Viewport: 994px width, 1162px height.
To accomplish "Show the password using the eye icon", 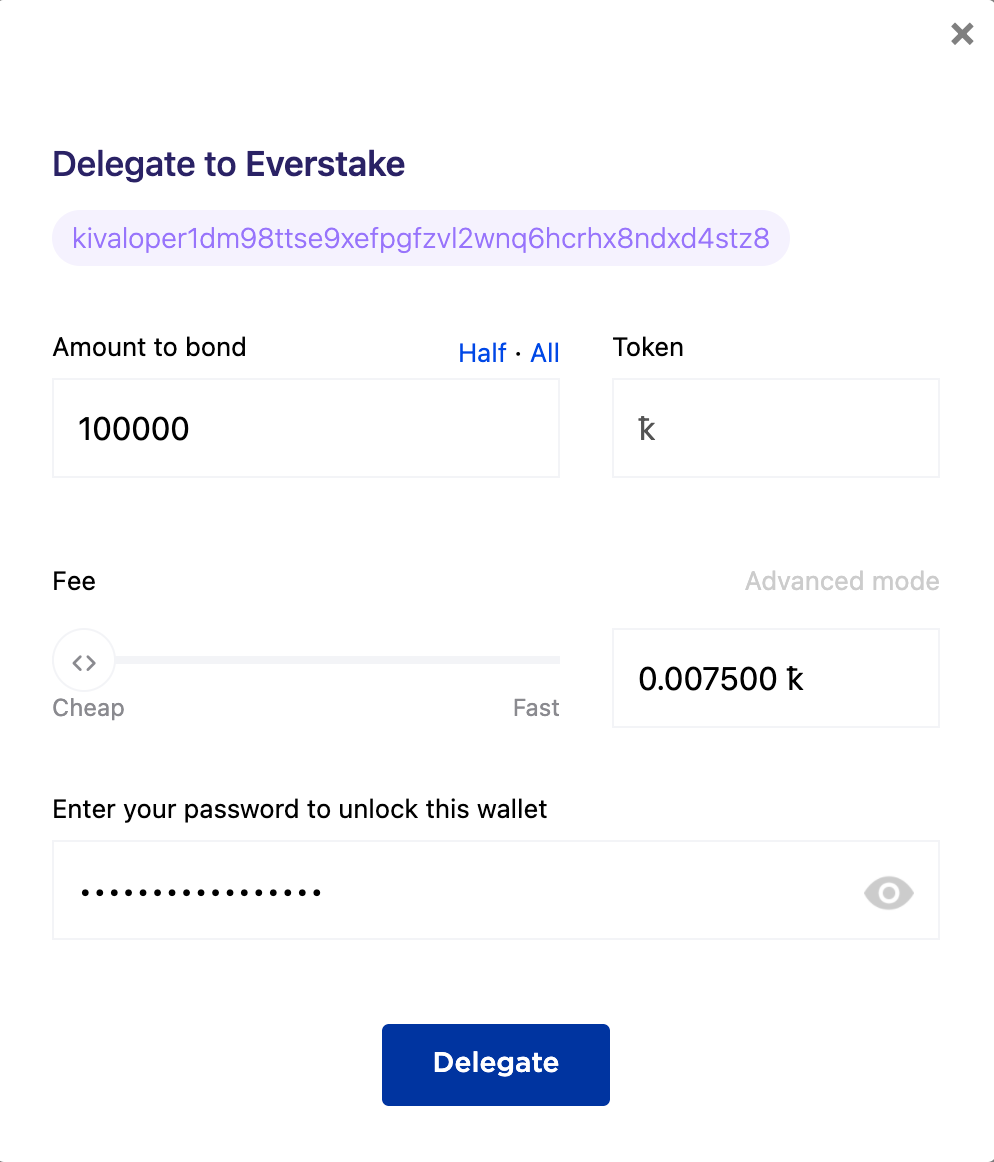I will coord(889,892).
